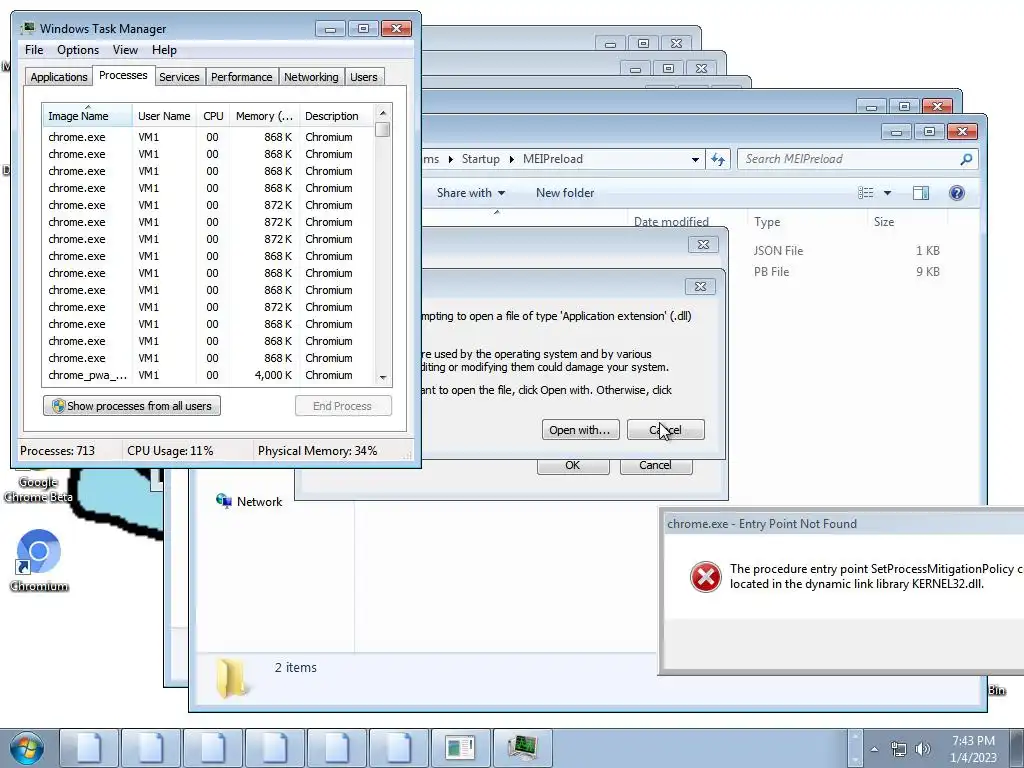1024x768 pixels.
Task: Click the first blank taskbar window button
Action: pos(89,748)
